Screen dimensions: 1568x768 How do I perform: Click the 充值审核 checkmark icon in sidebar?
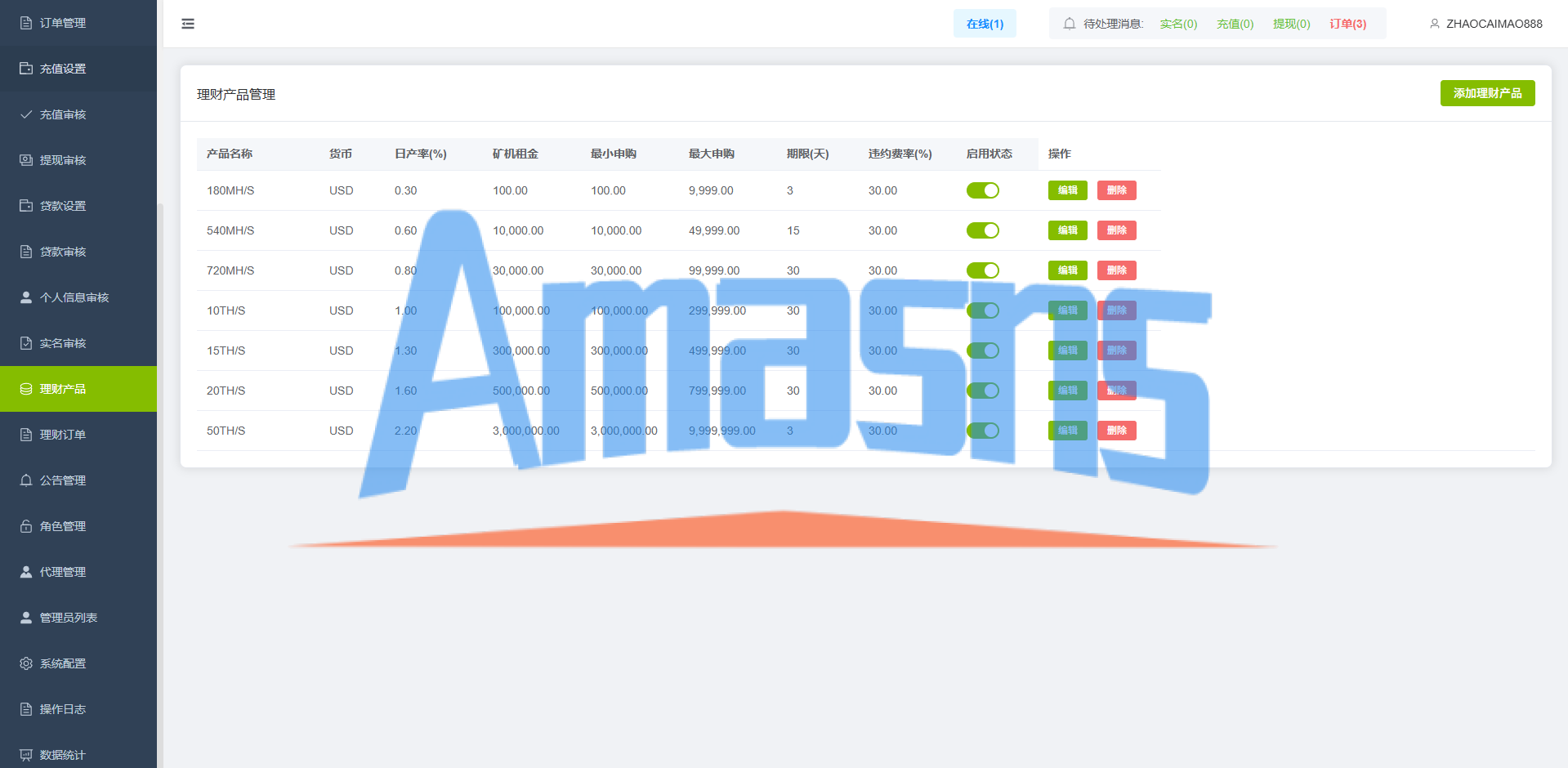pyautogui.click(x=26, y=114)
